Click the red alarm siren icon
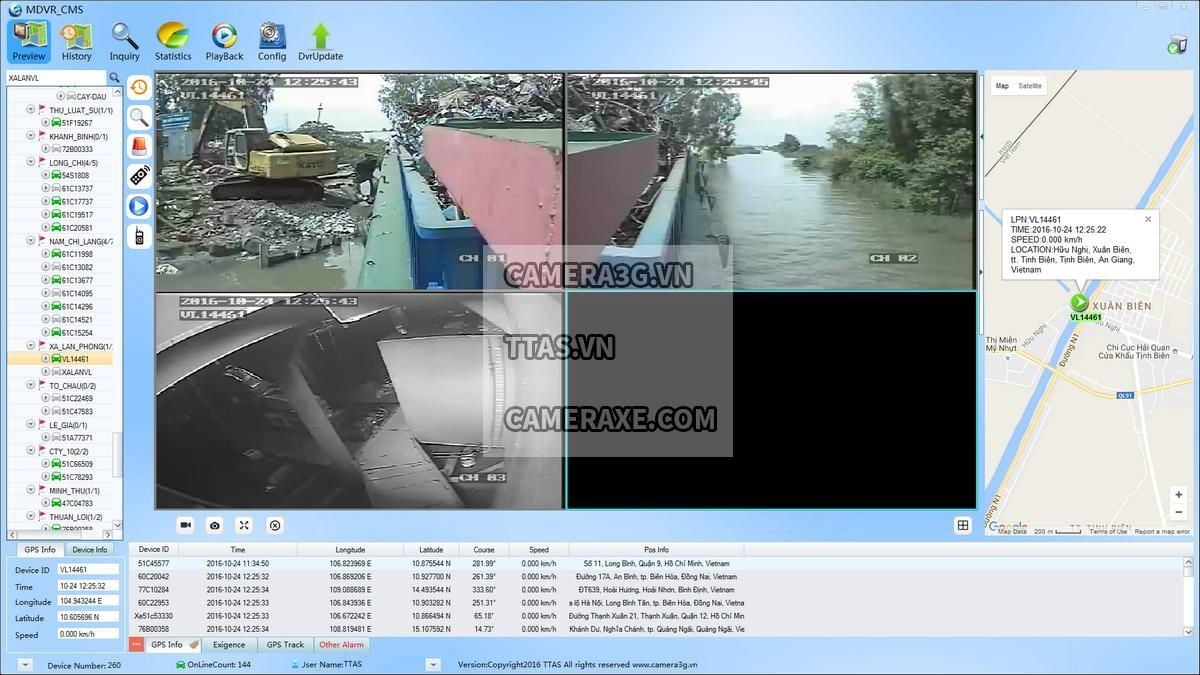Viewport: 1200px width, 675px height. pyautogui.click(x=139, y=146)
